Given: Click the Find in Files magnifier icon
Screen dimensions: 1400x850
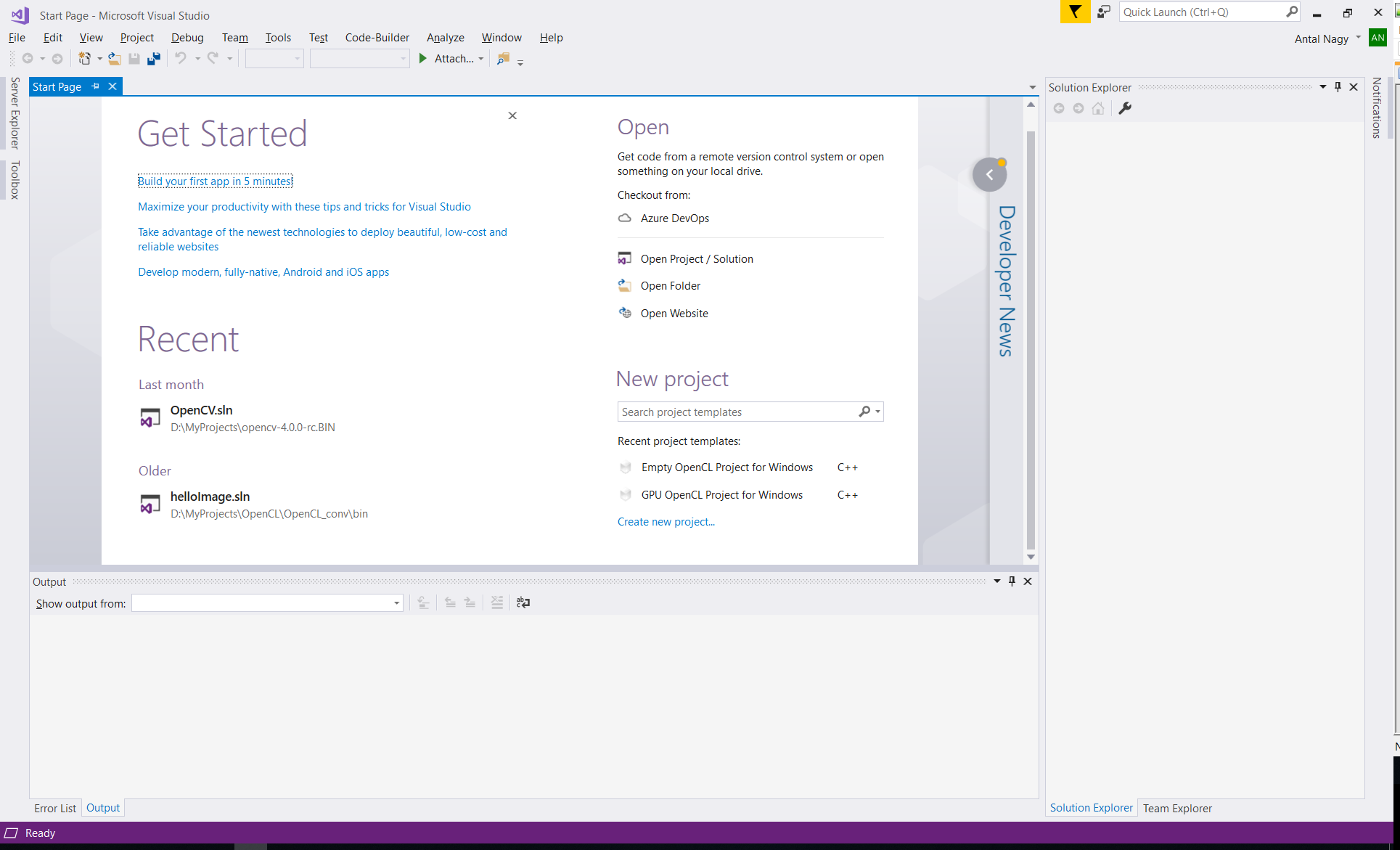Looking at the screenshot, I should pyautogui.click(x=503, y=60).
